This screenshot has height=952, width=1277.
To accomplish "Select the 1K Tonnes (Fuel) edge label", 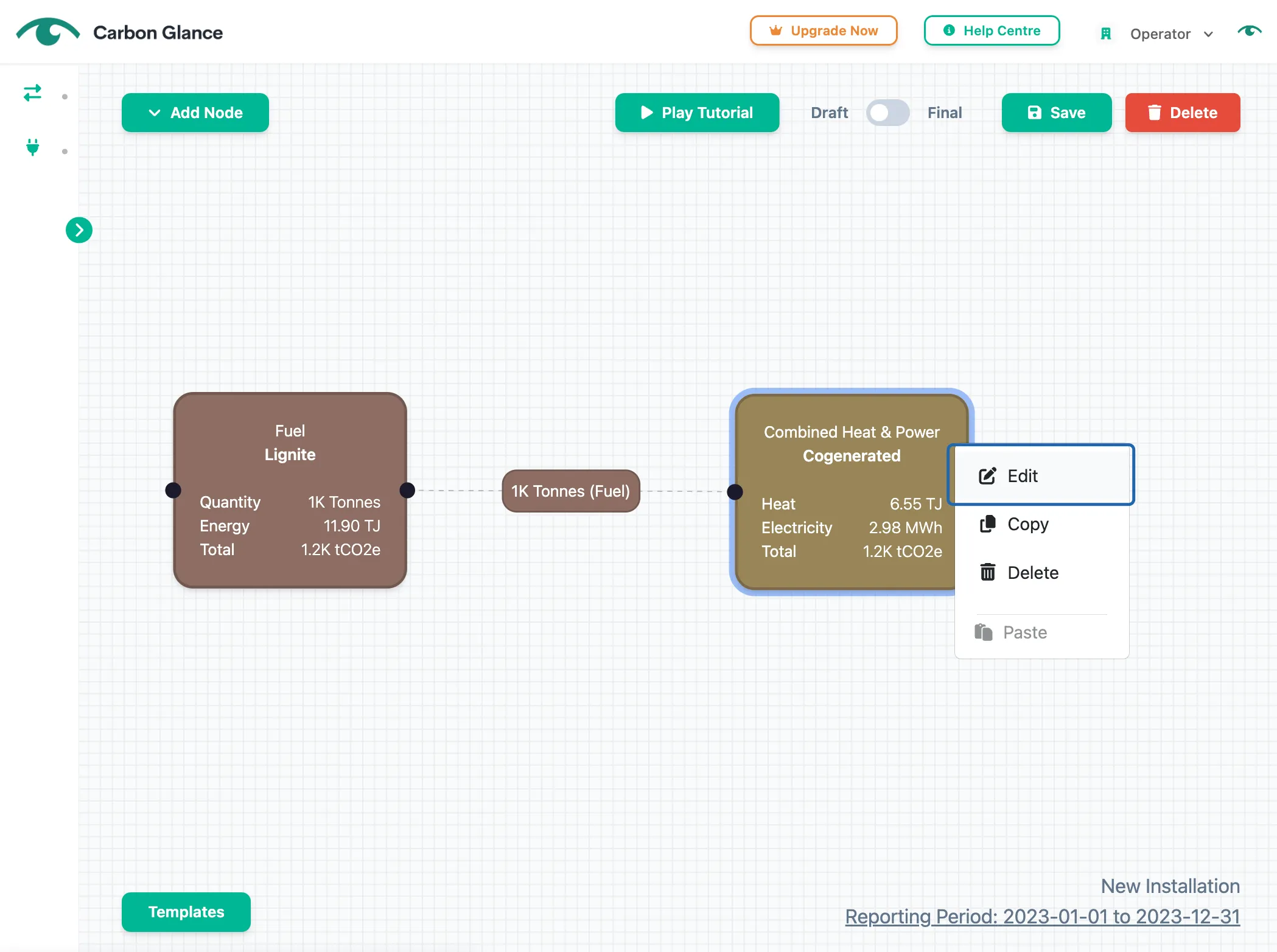I will click(571, 491).
